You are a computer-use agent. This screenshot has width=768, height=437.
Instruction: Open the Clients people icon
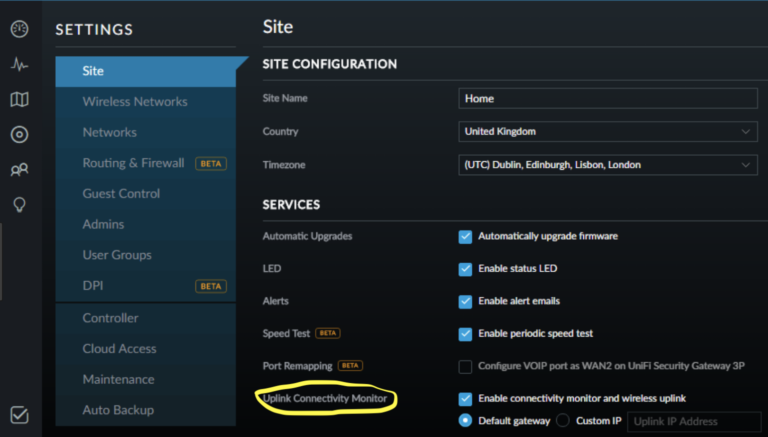click(20, 170)
